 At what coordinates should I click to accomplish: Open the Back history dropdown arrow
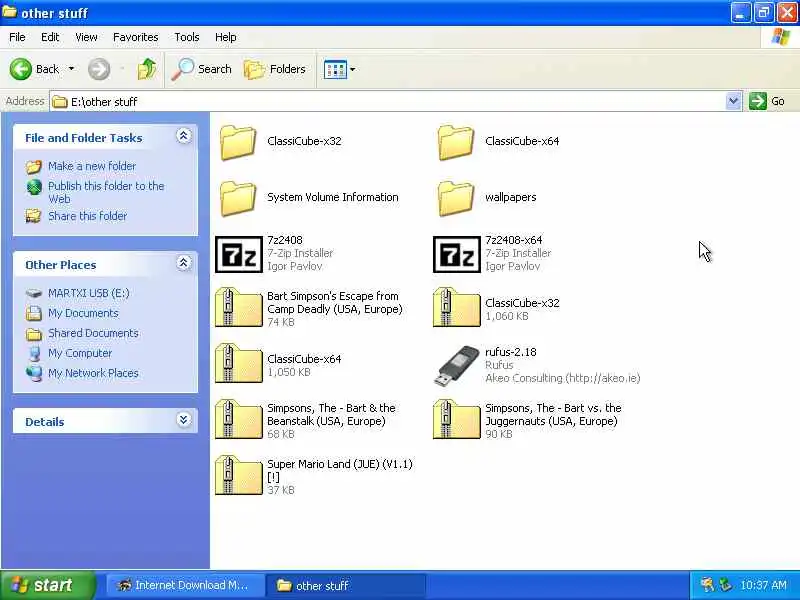(71, 69)
